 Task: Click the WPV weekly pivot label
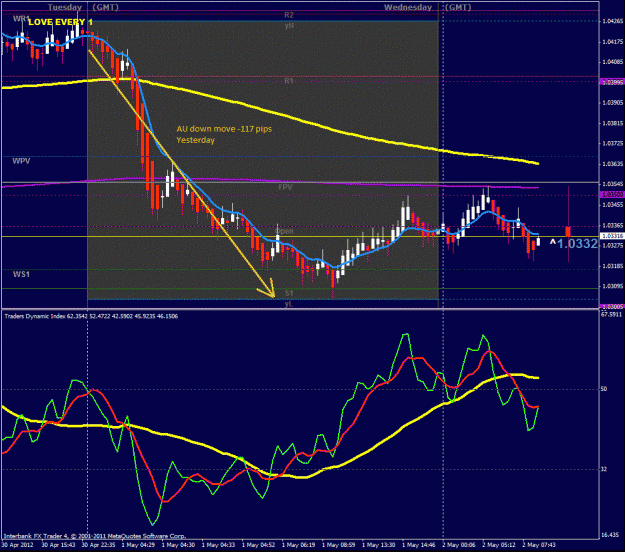21,161
